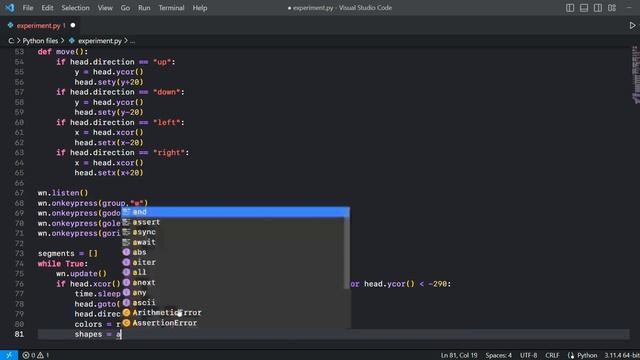Click 'Ln 81, Col 19' cursor position
The height and width of the screenshot is (360, 640).
[459, 355]
